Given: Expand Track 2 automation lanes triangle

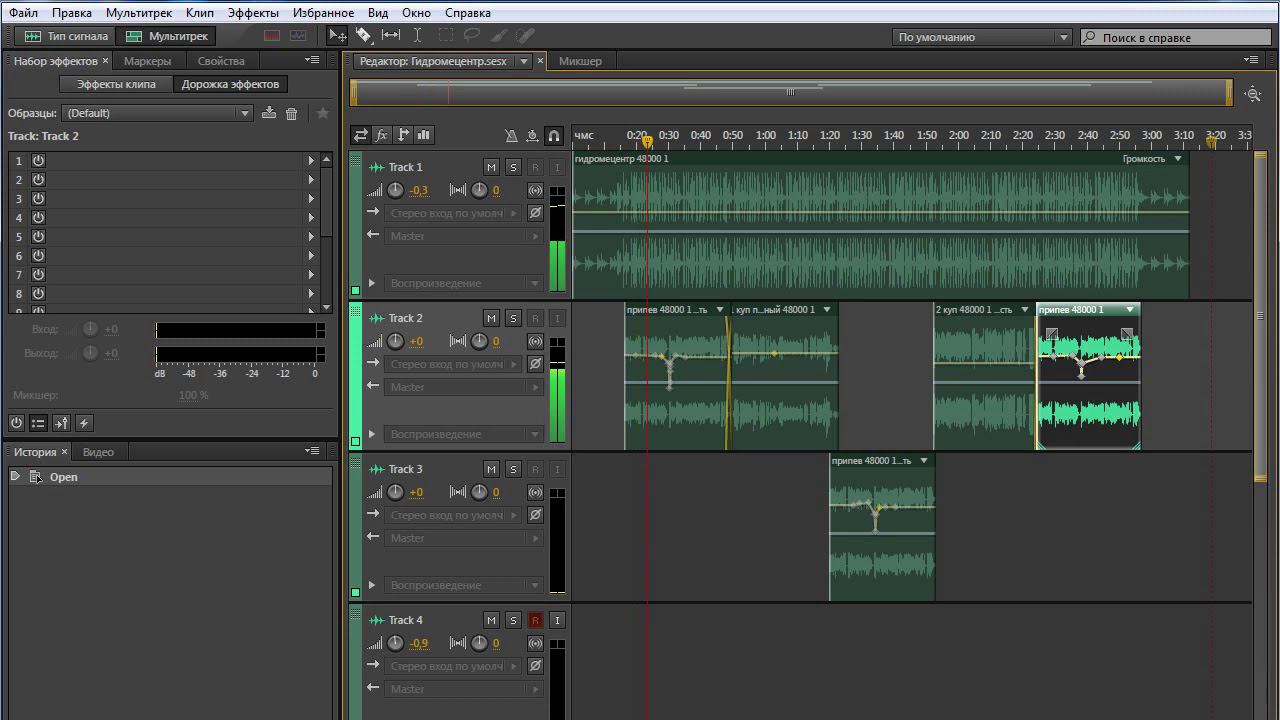Looking at the screenshot, I should [x=372, y=434].
